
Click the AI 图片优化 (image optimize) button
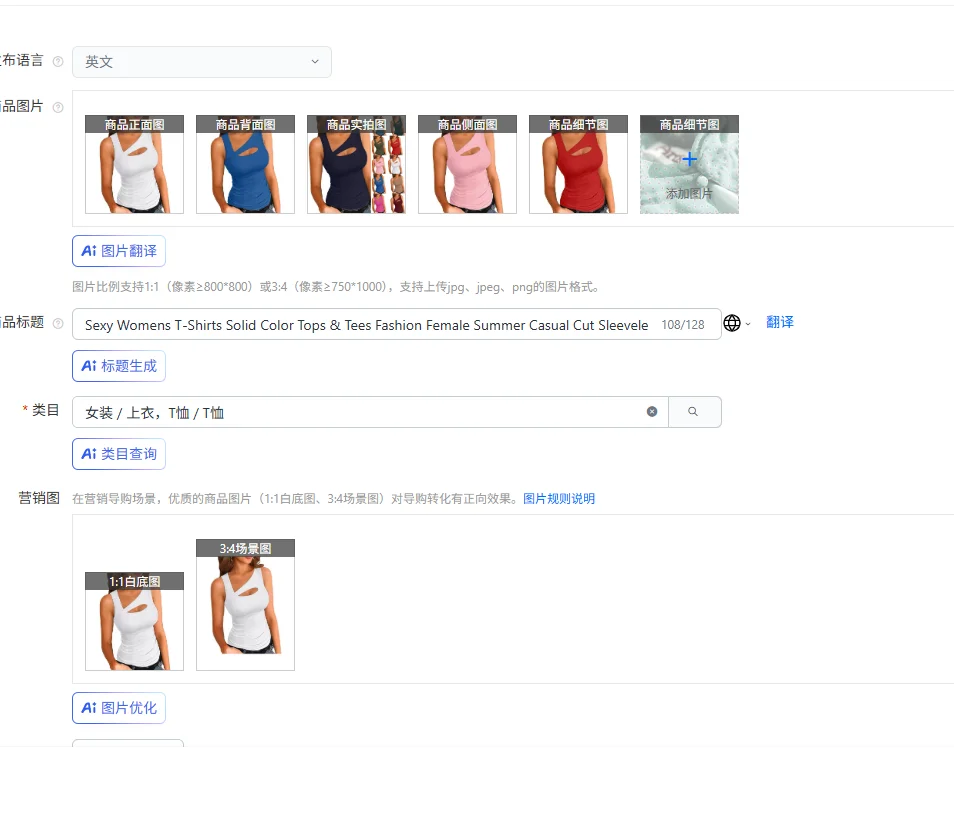coord(118,707)
